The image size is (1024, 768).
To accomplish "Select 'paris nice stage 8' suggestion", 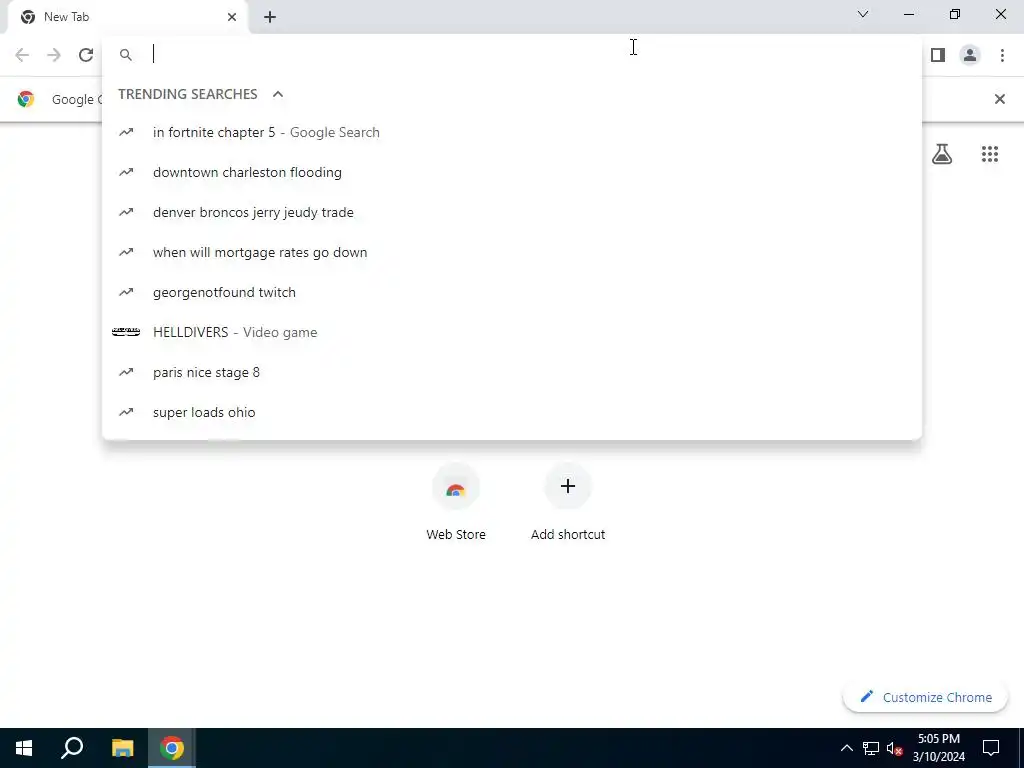I will tap(512, 372).
